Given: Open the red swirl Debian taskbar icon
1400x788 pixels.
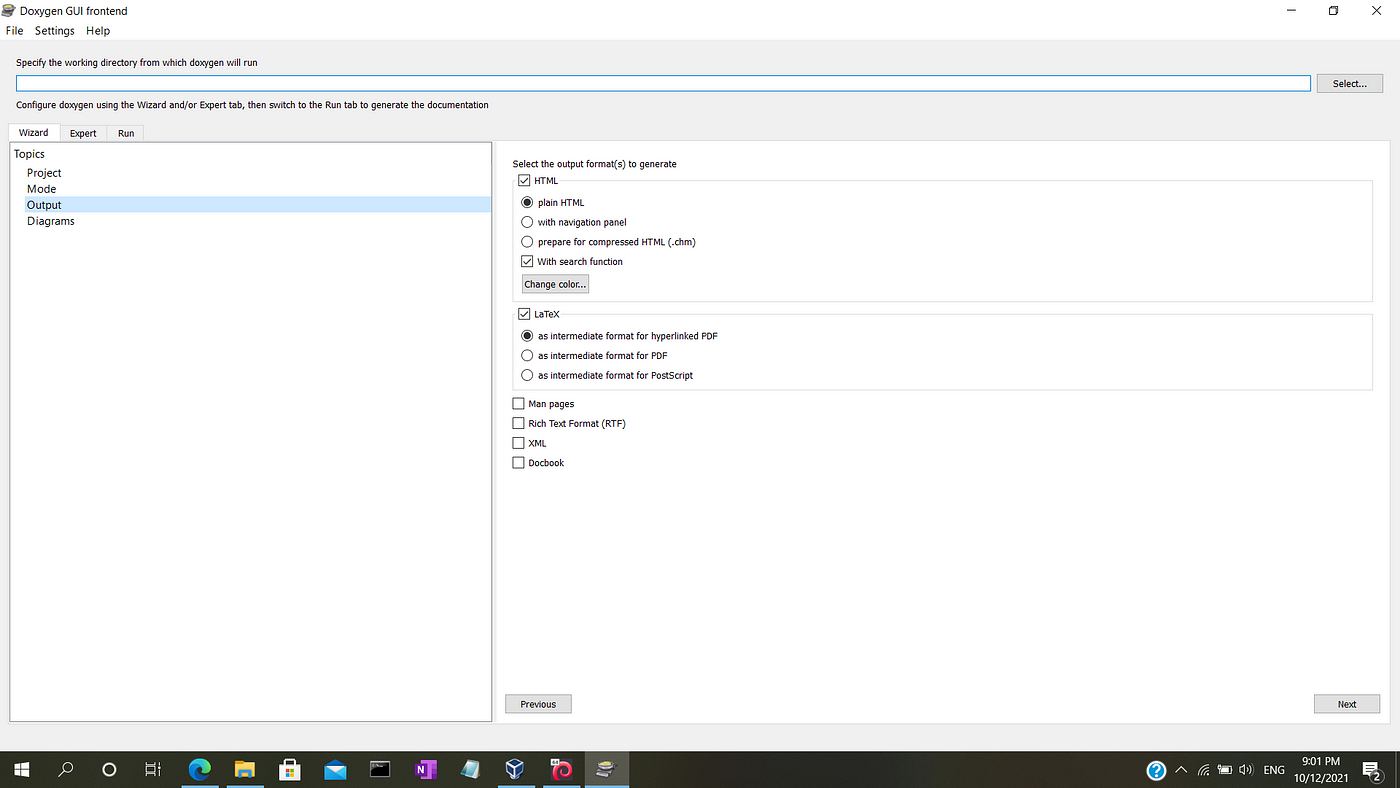Looking at the screenshot, I should (x=560, y=769).
